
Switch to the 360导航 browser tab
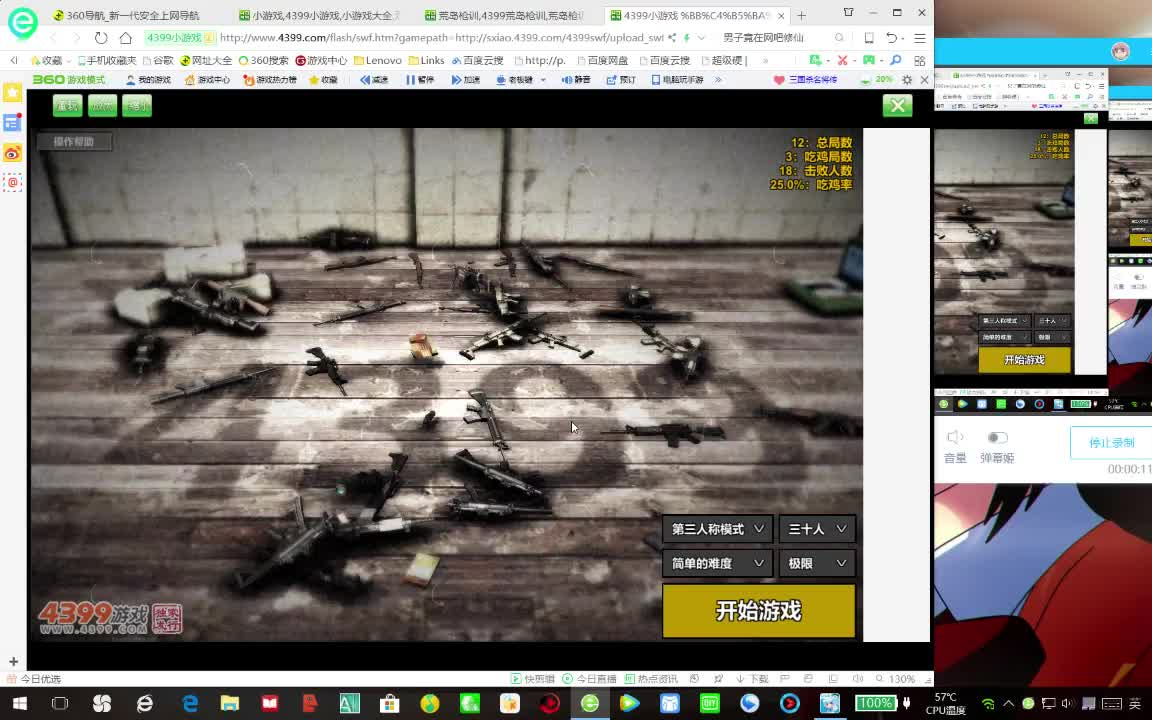[x=132, y=15]
